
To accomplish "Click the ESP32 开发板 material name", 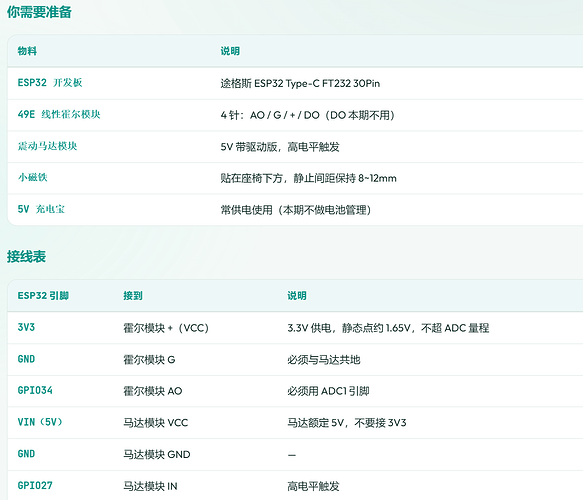I will (50, 83).
